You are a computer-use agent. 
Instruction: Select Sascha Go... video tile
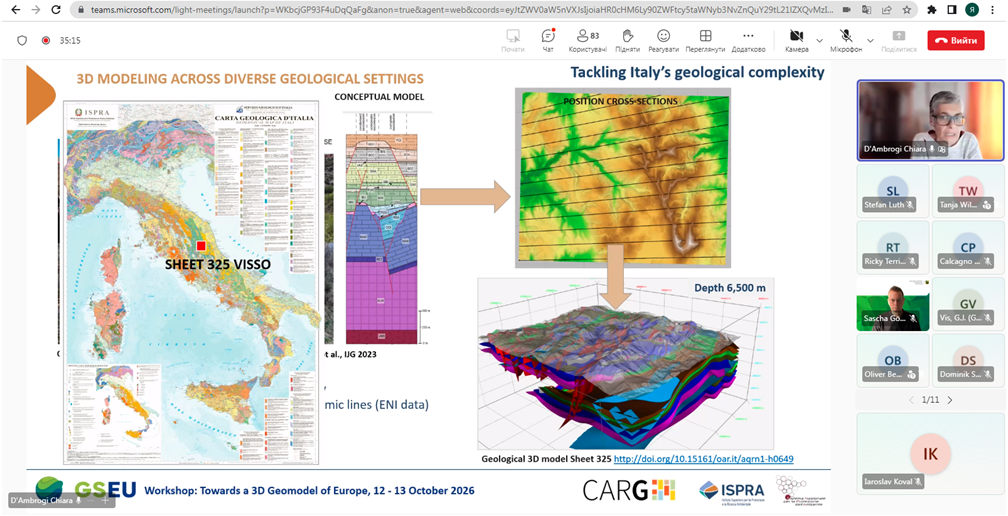pyautogui.click(x=892, y=303)
